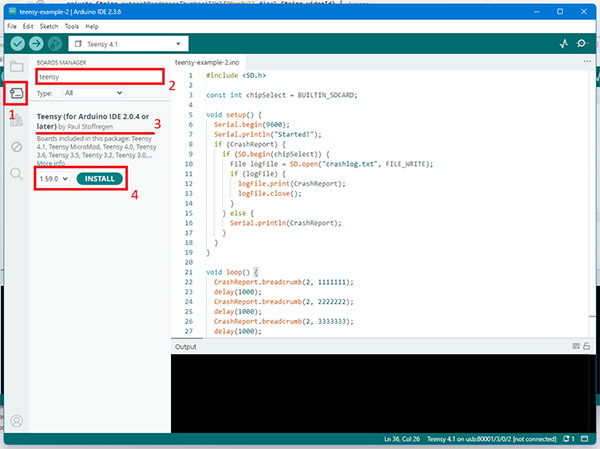The width and height of the screenshot is (600, 449).
Task: Click the account profile icon
Action: (16, 421)
